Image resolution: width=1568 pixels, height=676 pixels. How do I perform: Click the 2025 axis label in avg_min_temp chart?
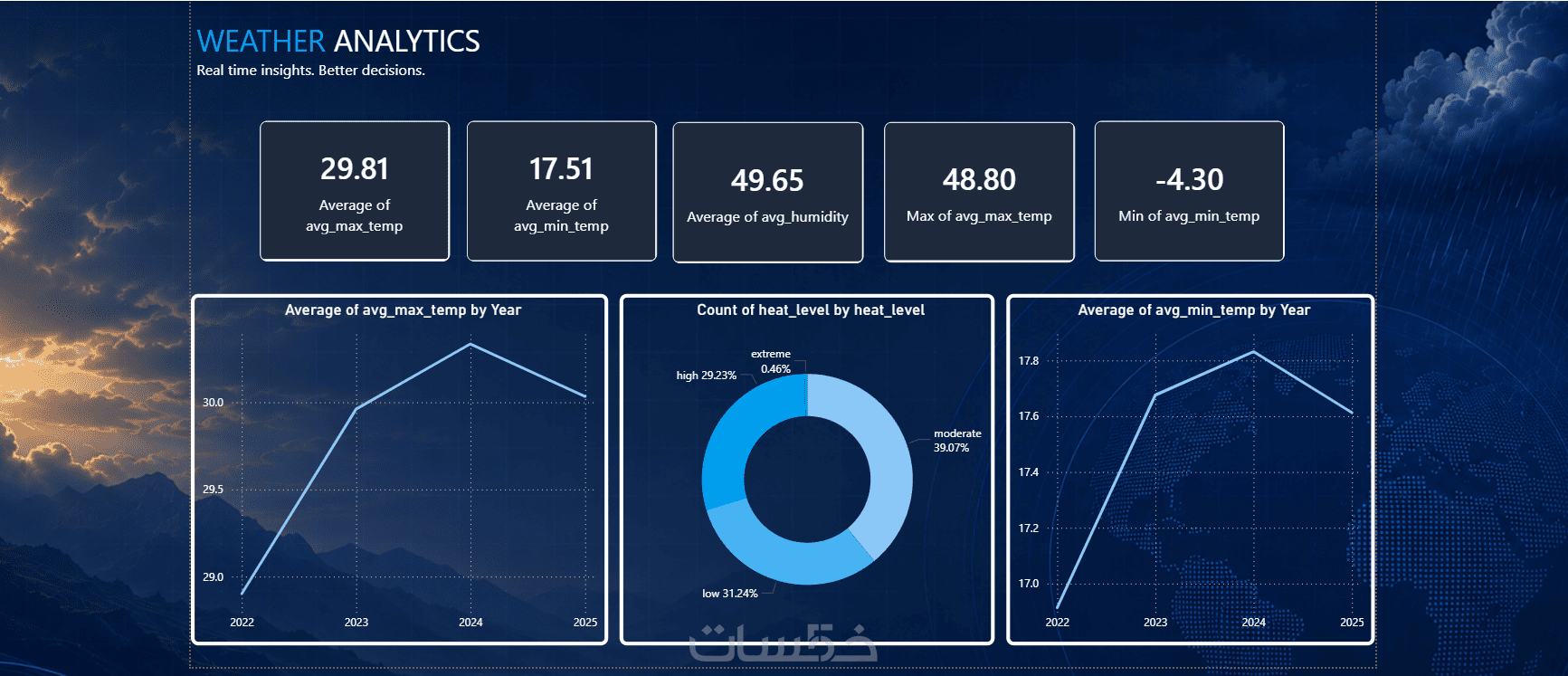[x=1352, y=623]
